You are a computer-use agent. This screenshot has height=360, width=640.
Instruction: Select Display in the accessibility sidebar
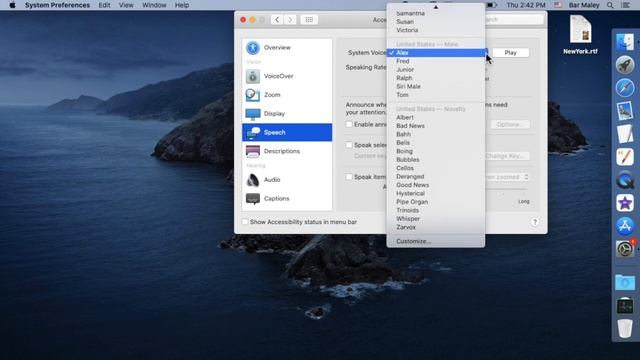(x=287, y=113)
